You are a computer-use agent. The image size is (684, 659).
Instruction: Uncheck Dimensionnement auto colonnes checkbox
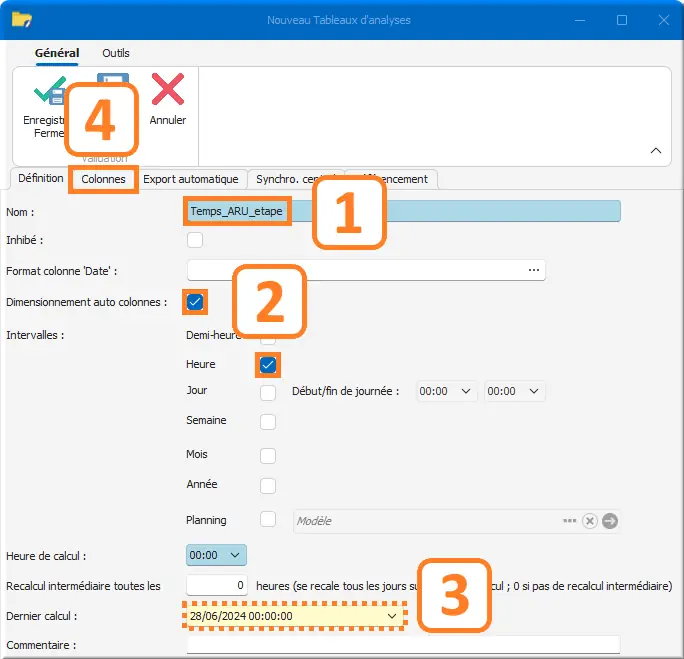pos(195,302)
